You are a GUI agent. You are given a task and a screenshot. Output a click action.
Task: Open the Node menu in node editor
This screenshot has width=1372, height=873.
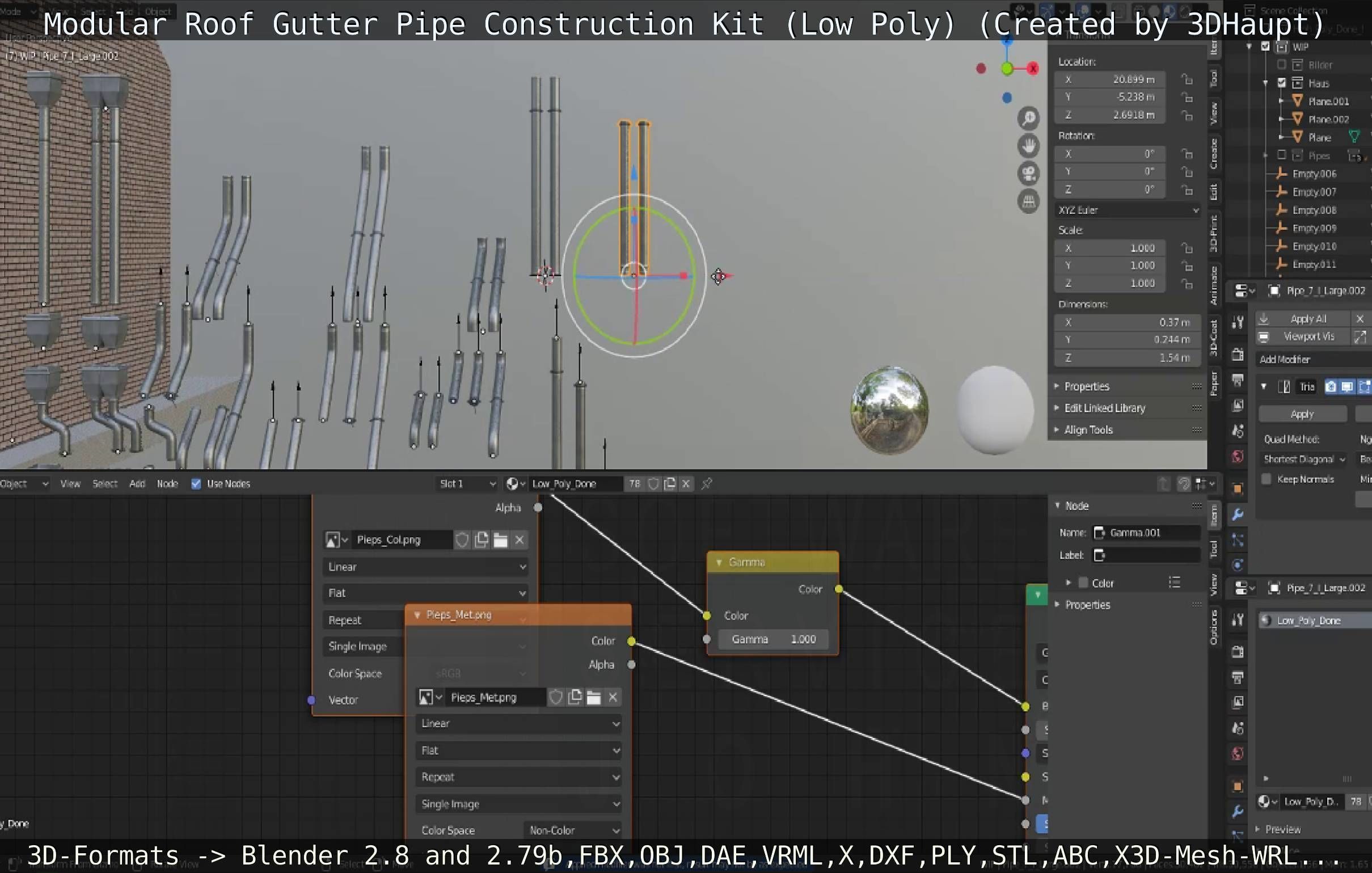click(x=167, y=484)
